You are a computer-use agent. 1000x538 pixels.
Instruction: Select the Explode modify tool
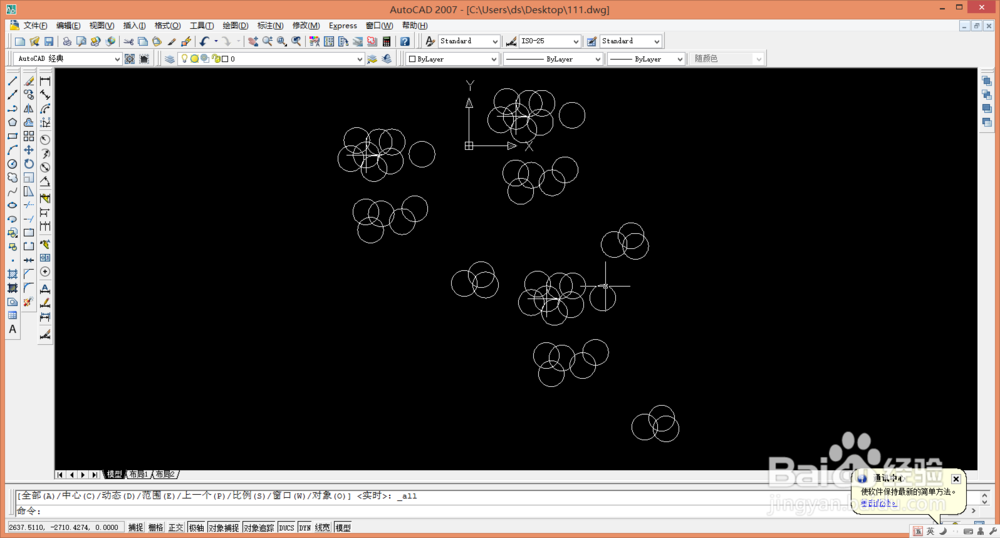pyautogui.click(x=29, y=302)
